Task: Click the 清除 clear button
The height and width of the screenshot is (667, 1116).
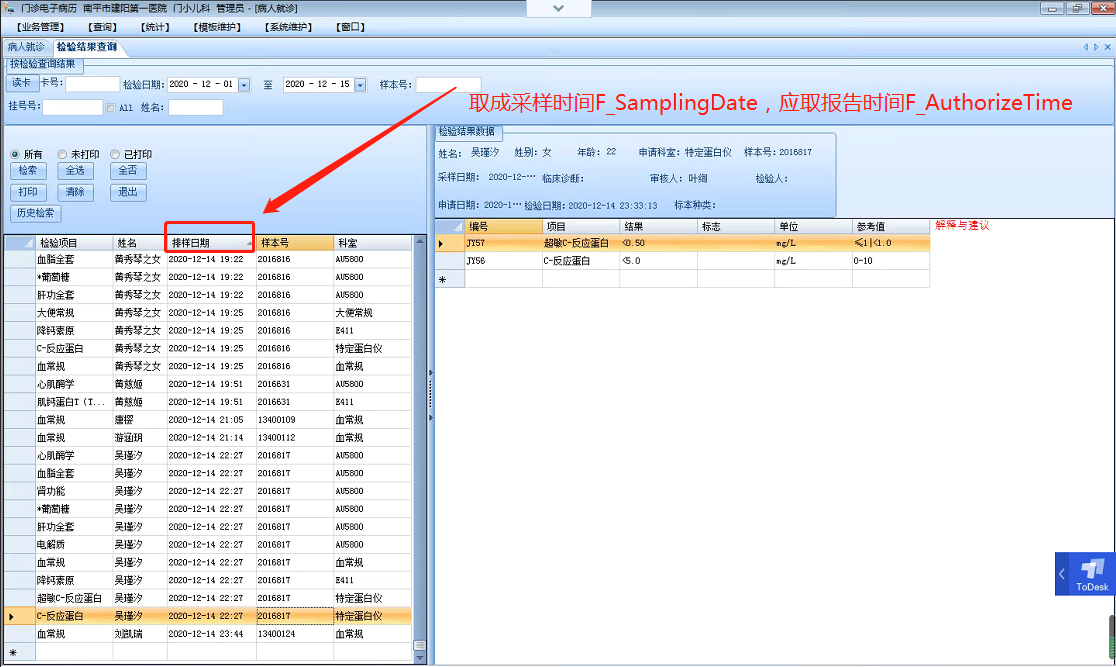Action: pyautogui.click(x=75, y=192)
